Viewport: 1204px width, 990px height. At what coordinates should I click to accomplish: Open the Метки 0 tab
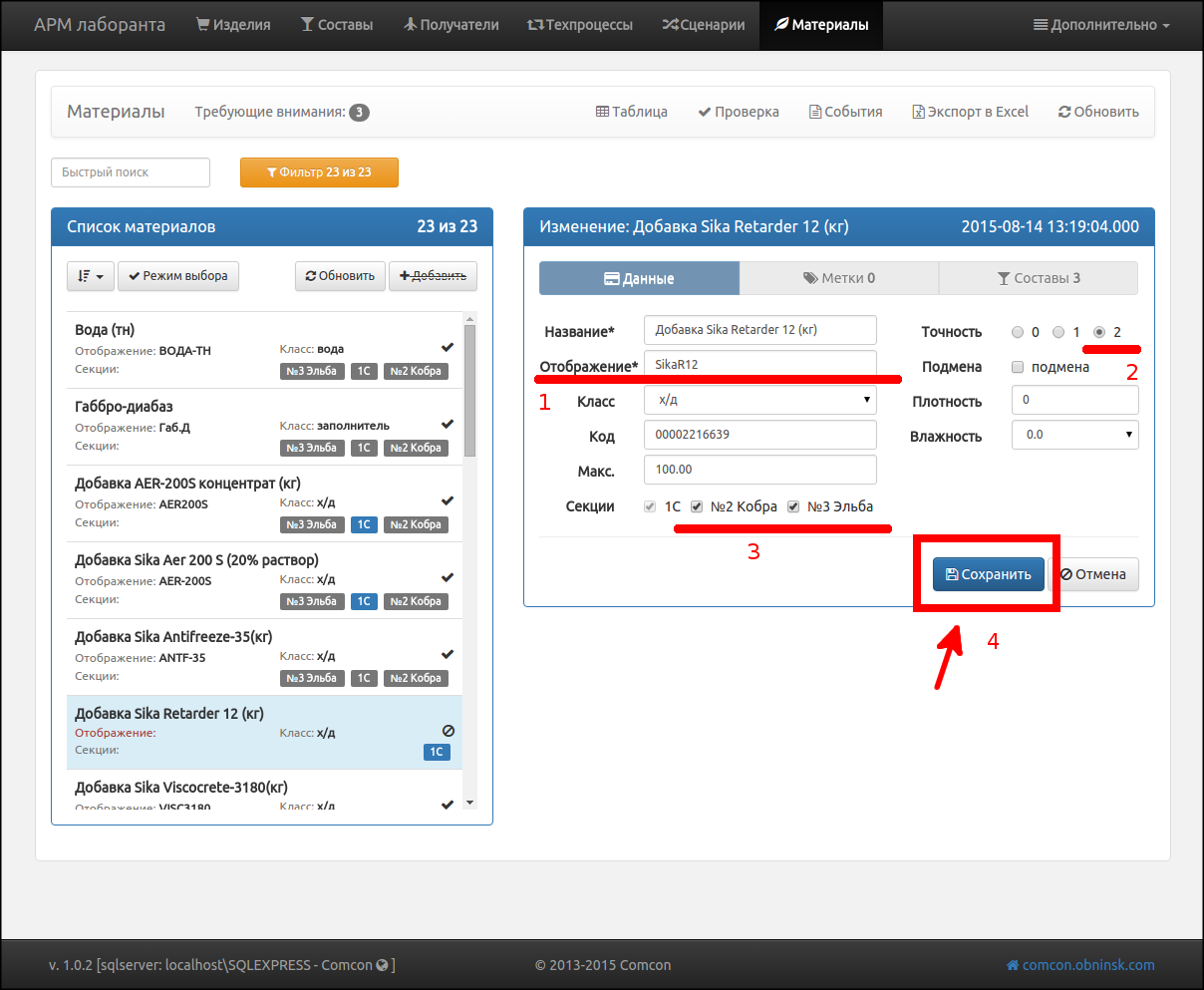839,278
